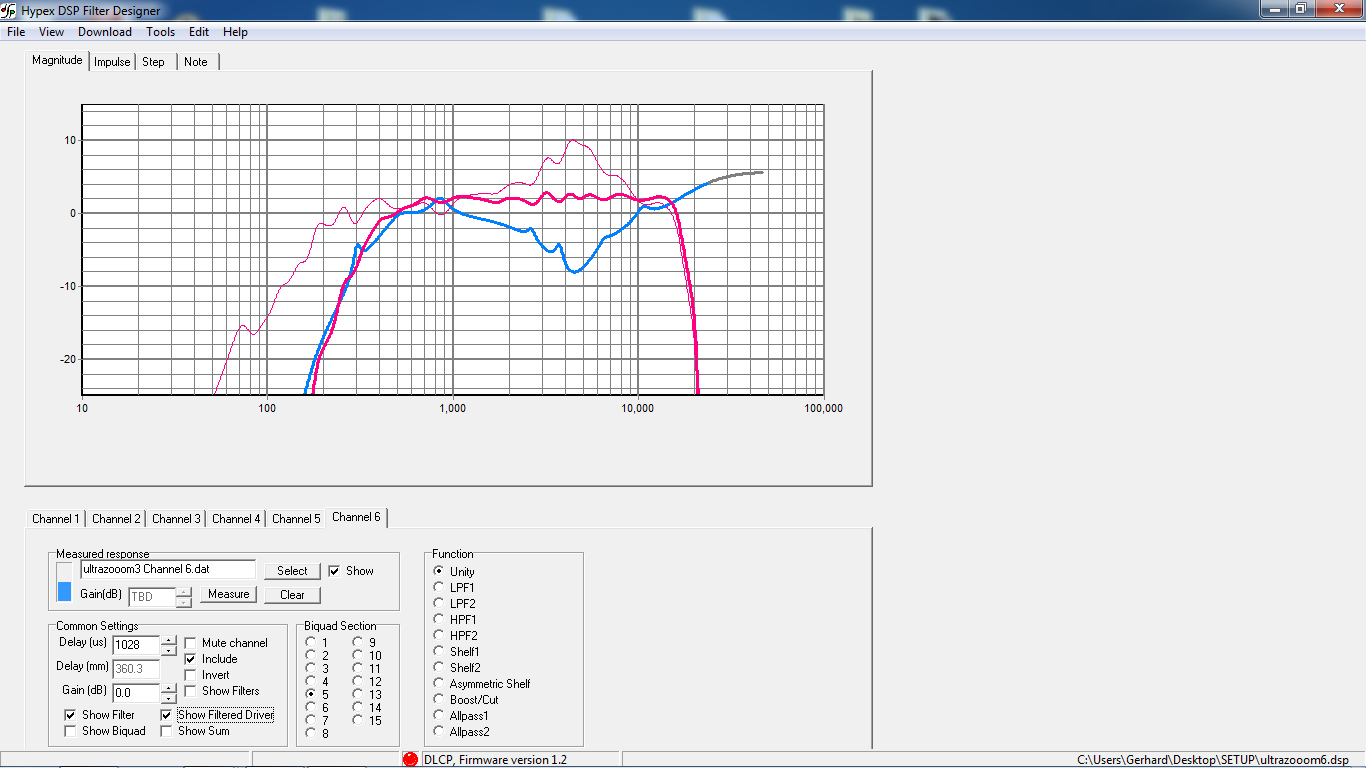Click the measured response file name field

point(168,569)
